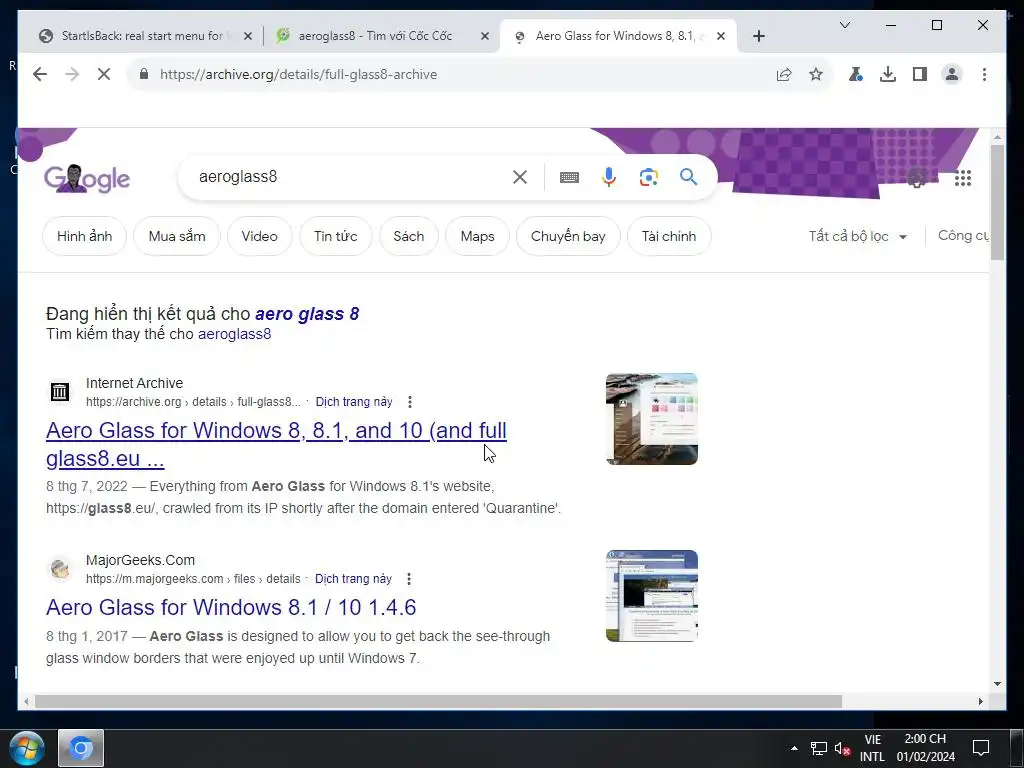The width and height of the screenshot is (1024, 768).
Task: Switch to StartIsBack tab
Action: click(142, 36)
